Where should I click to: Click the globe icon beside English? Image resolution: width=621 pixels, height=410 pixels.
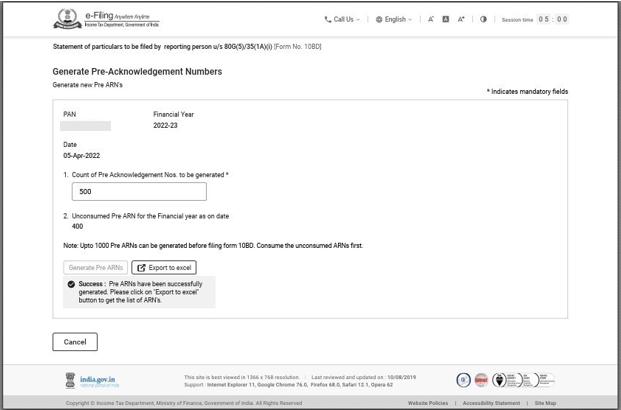point(380,19)
